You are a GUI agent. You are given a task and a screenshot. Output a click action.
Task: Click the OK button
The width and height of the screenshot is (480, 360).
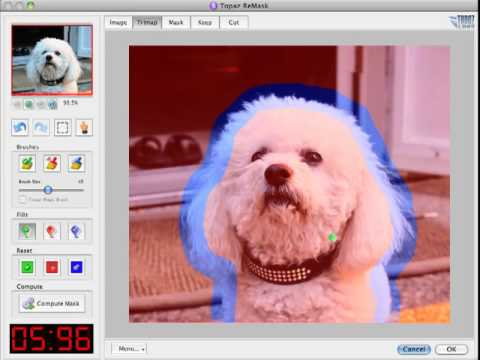coord(451,349)
